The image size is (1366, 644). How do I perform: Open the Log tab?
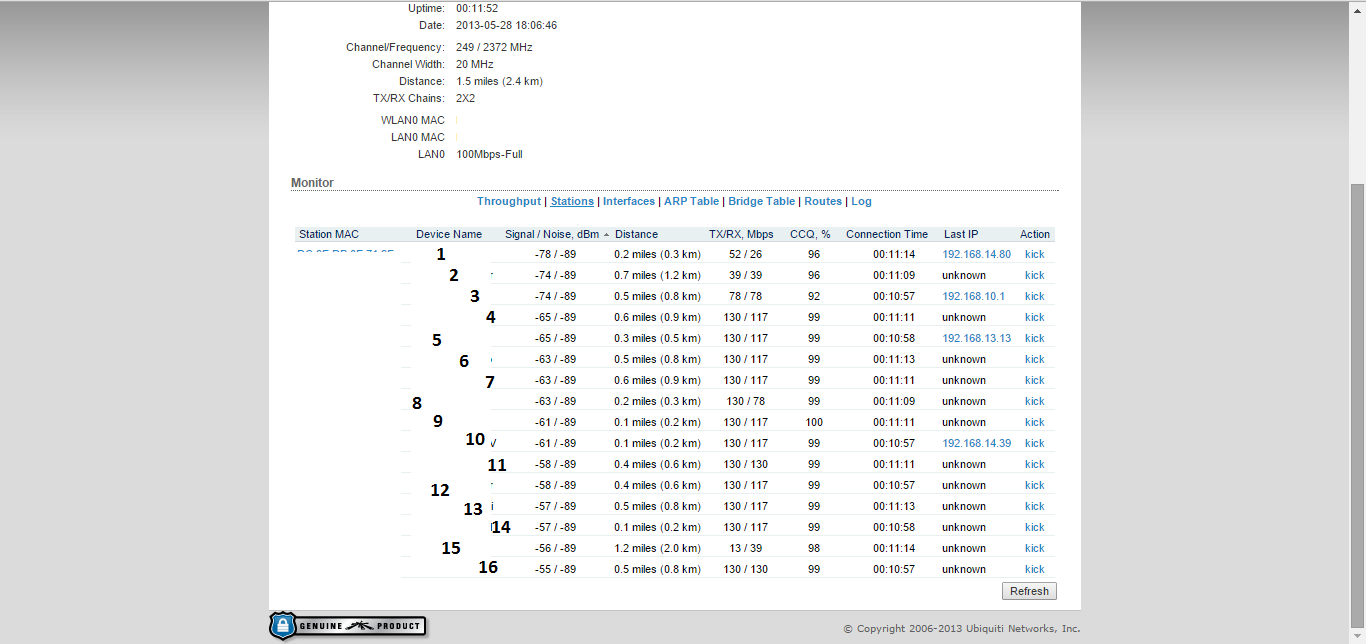(861, 201)
